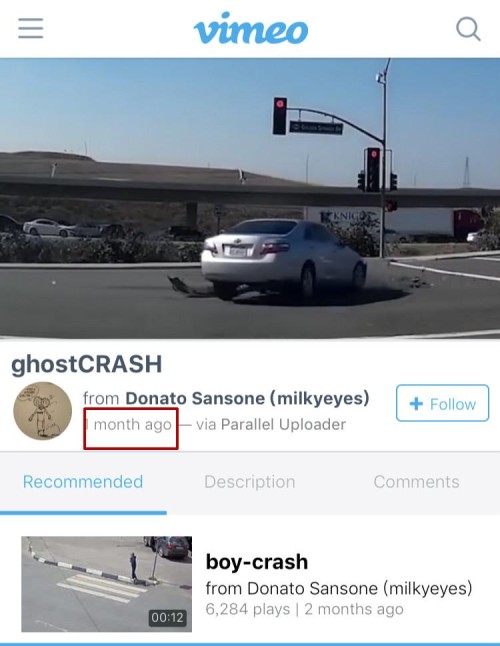Click the boy-crash author name text
The height and width of the screenshot is (646, 500).
coord(339,588)
